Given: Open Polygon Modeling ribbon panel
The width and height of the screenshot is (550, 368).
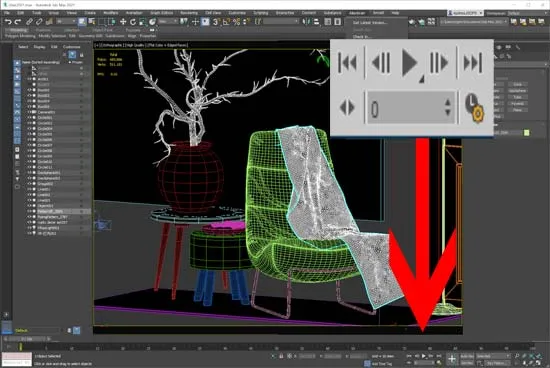Looking at the screenshot, I should 20,36.
